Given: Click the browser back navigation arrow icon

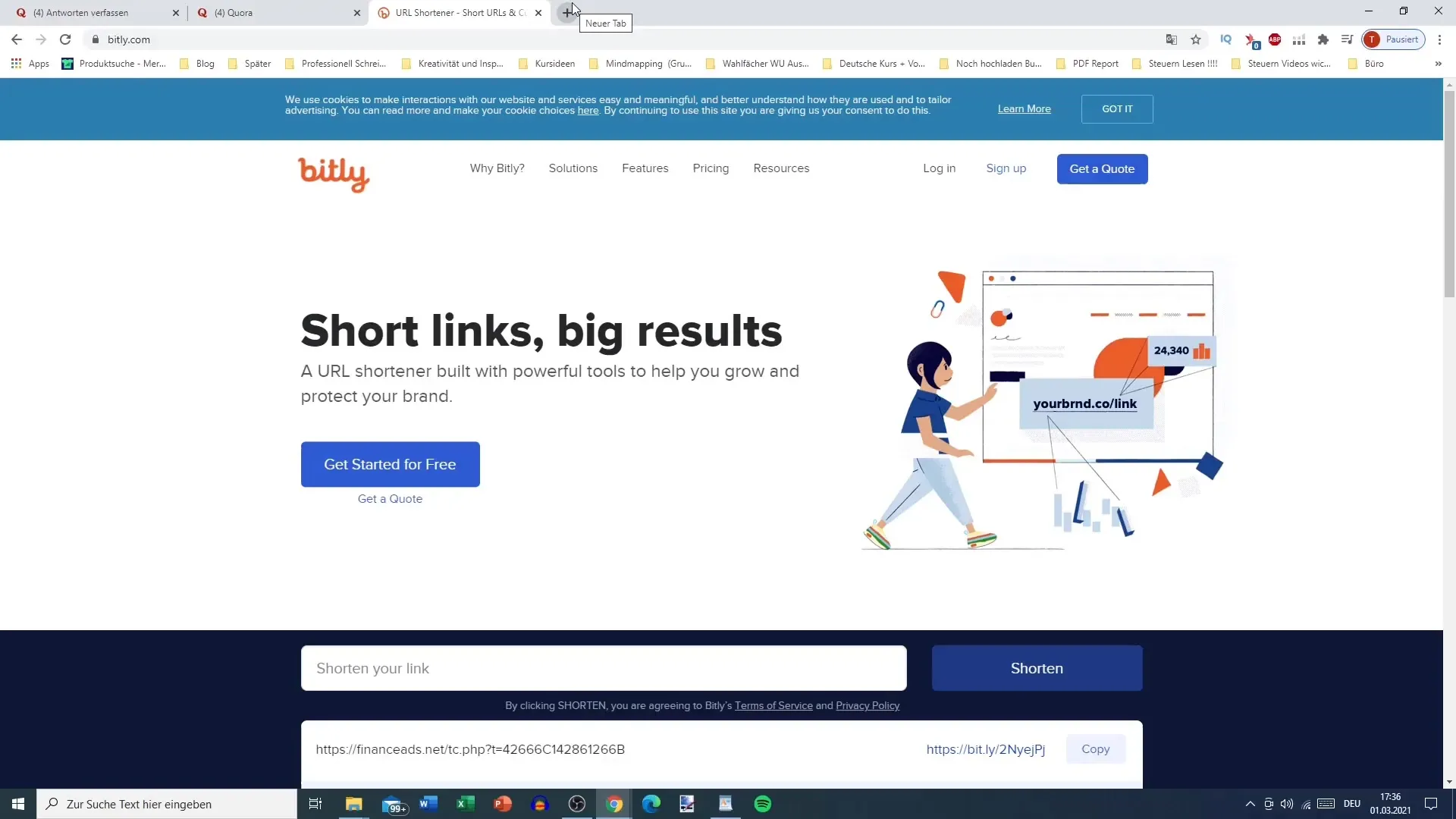Looking at the screenshot, I should click(17, 39).
